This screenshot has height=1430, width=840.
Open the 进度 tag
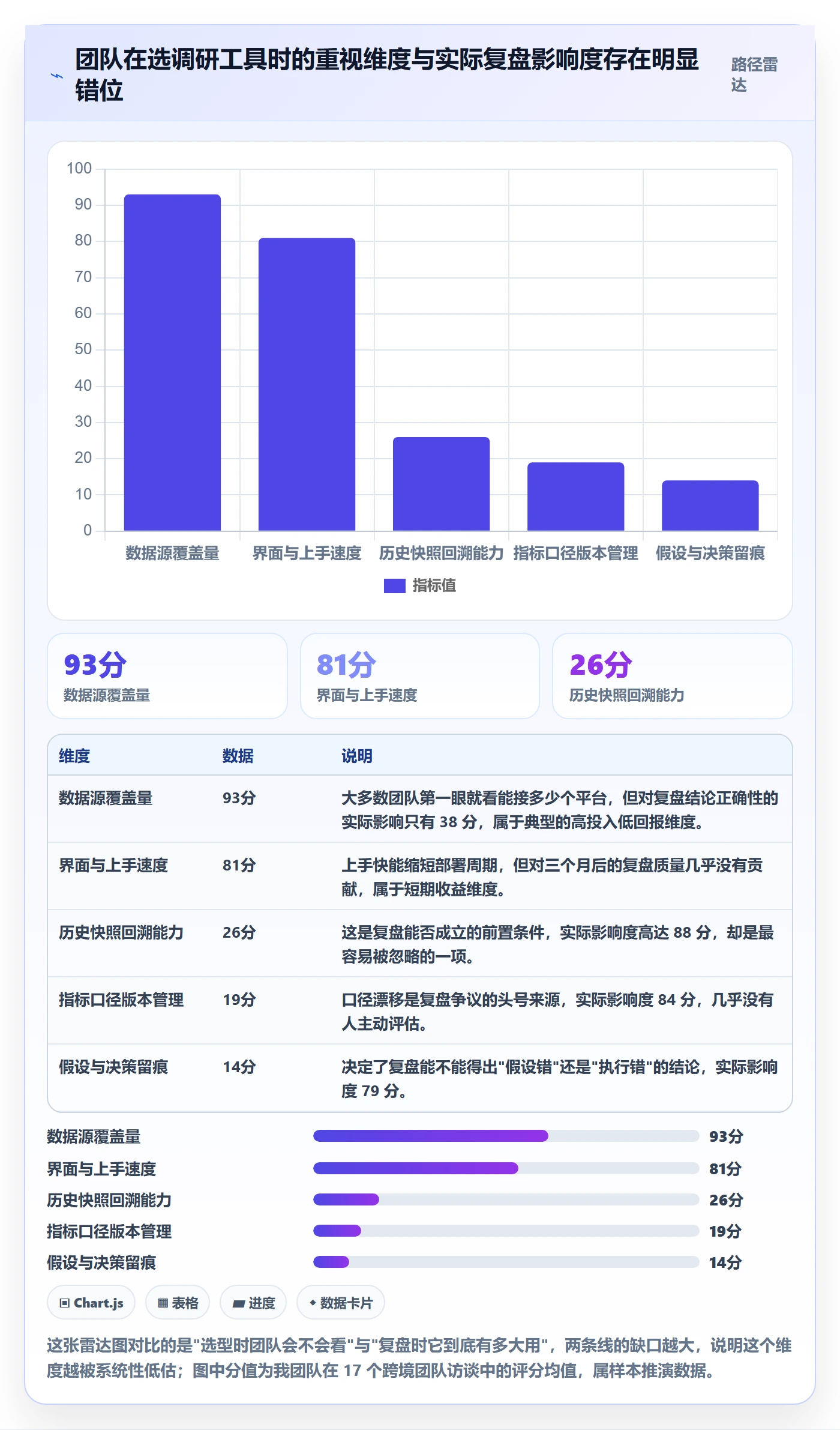point(253,1303)
